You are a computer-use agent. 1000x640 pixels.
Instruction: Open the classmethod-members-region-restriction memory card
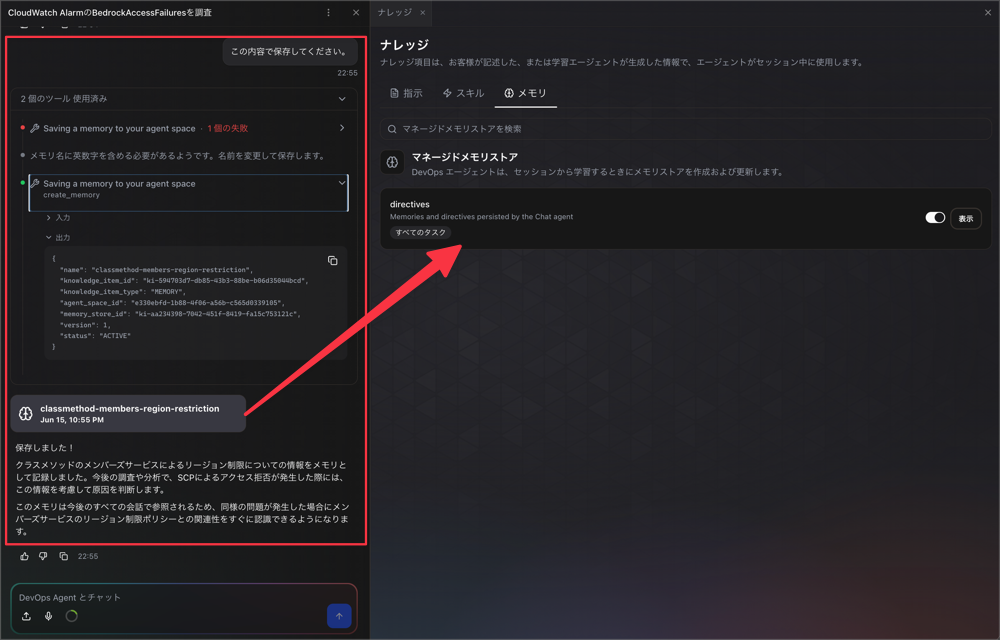click(x=128, y=414)
